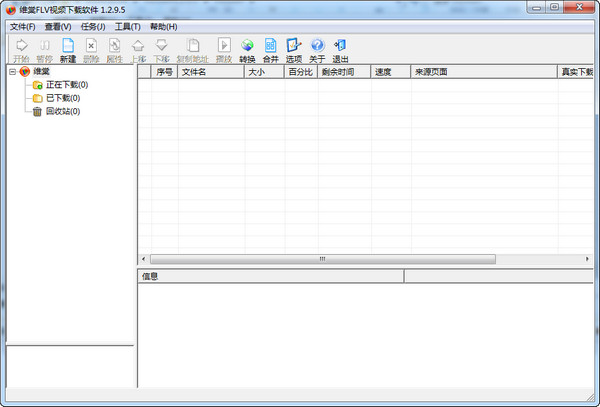The width and height of the screenshot is (600, 407).
Task: Click the 序号 column header
Action: click(x=165, y=72)
